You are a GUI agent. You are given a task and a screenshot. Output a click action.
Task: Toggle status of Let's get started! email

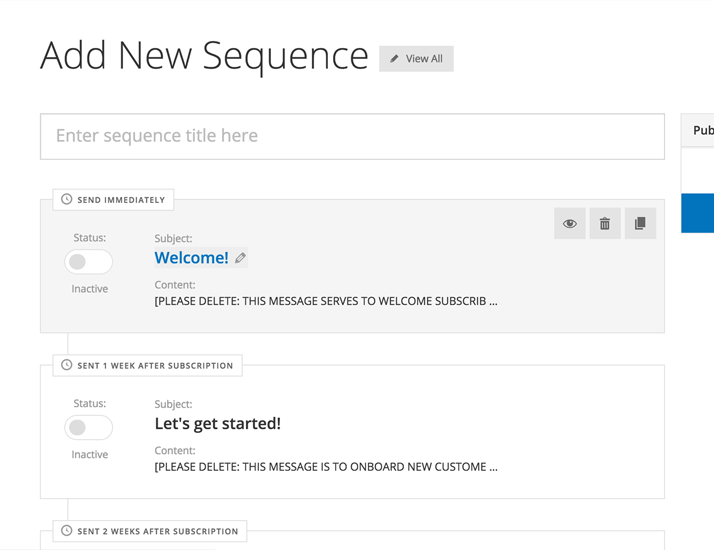click(x=88, y=428)
